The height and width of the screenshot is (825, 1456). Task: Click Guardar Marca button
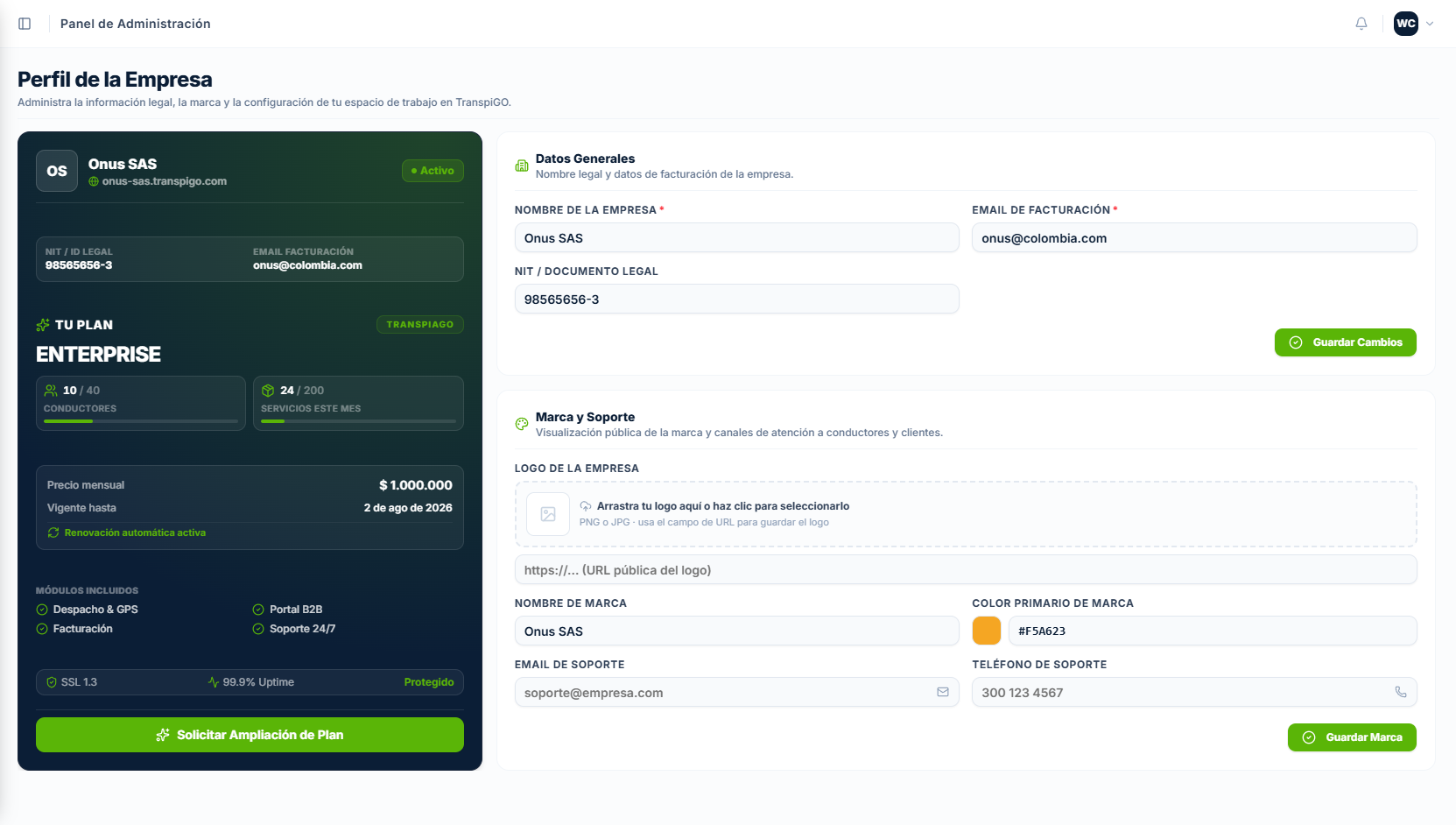tap(1352, 737)
